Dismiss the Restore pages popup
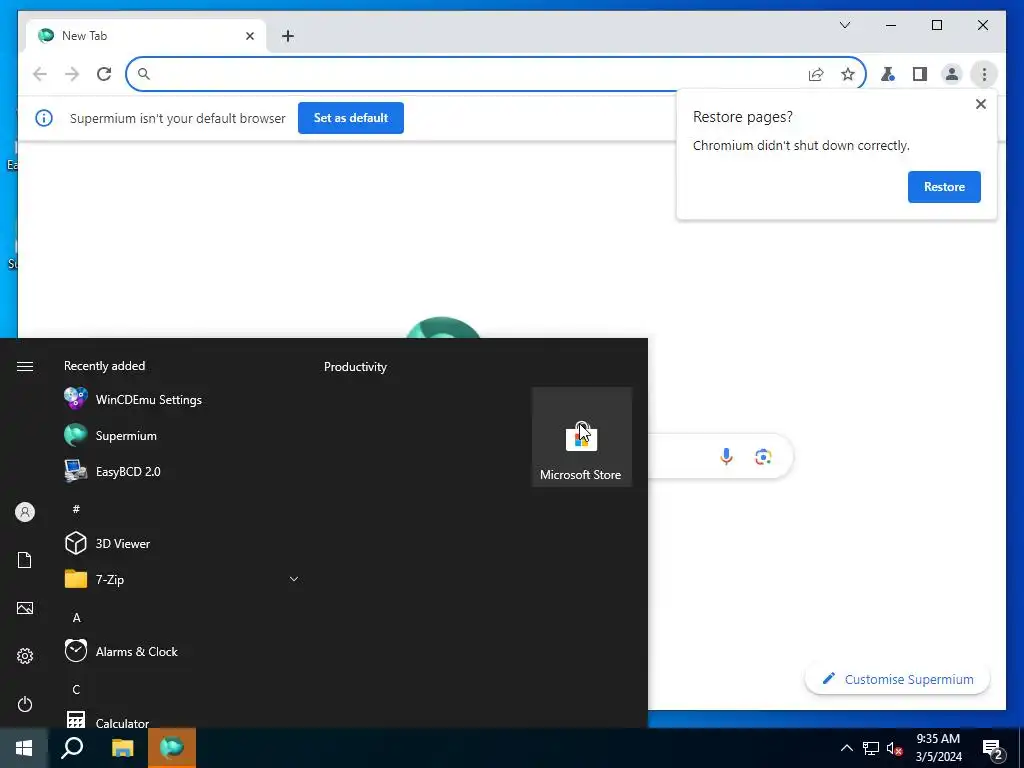The width and height of the screenshot is (1024, 768). 980,104
